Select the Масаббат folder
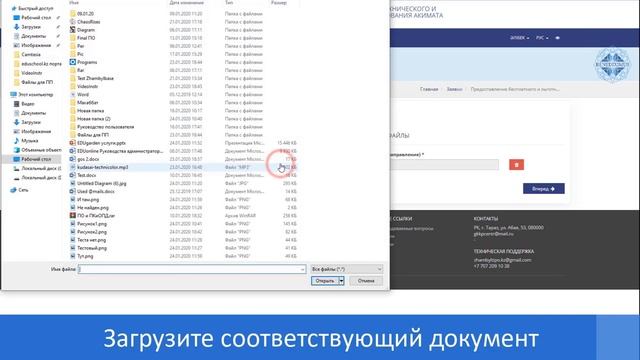Viewport: 640px width, 360px height. (x=87, y=102)
